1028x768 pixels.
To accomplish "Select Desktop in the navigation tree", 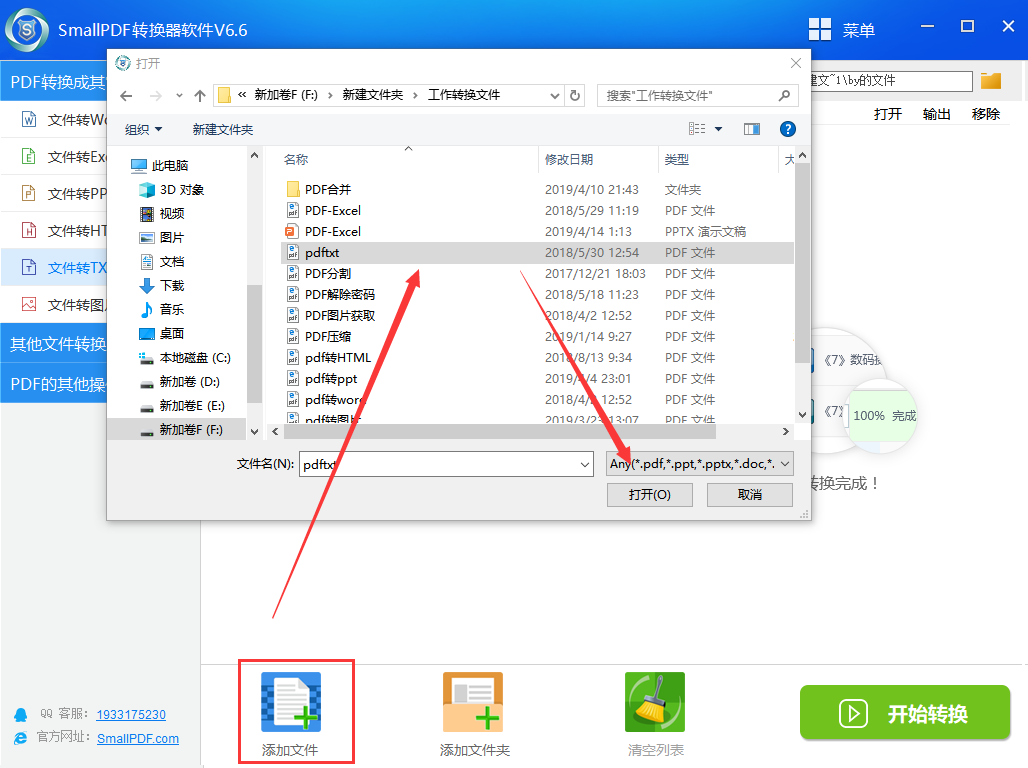I will [x=163, y=333].
